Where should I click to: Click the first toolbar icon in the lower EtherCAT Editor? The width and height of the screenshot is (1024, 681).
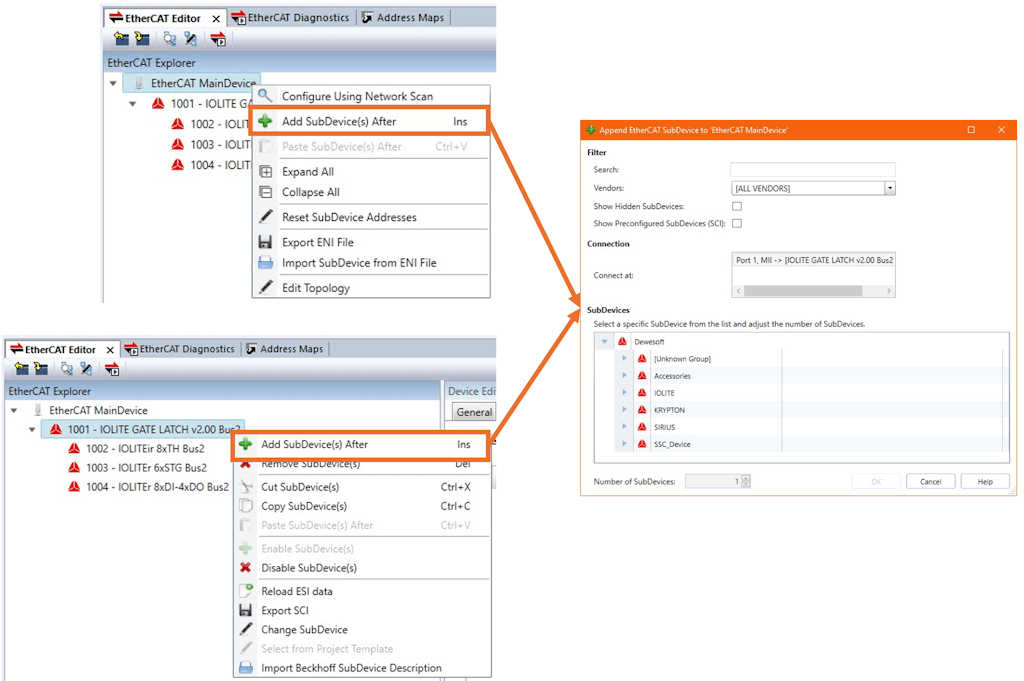point(22,369)
